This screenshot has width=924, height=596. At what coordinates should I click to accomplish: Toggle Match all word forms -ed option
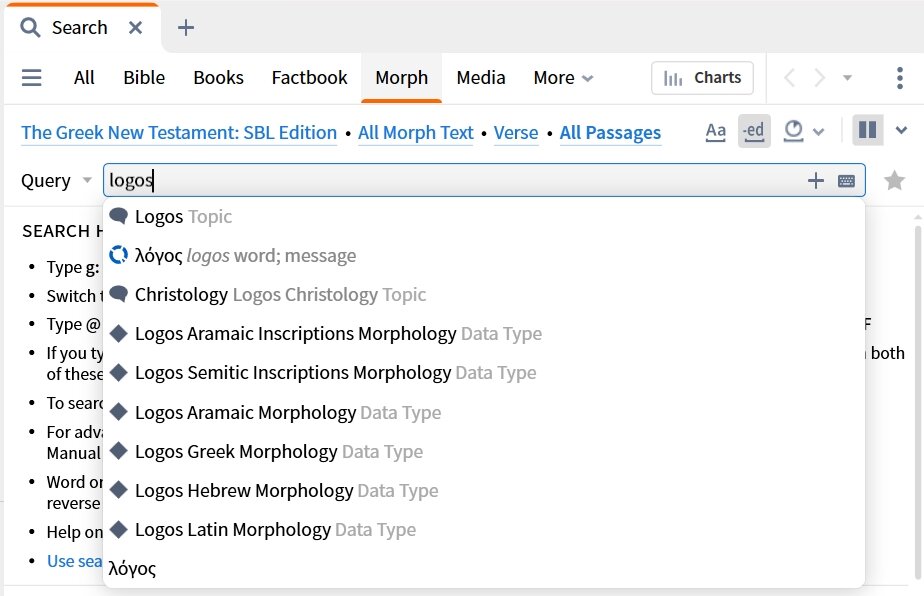tap(754, 131)
